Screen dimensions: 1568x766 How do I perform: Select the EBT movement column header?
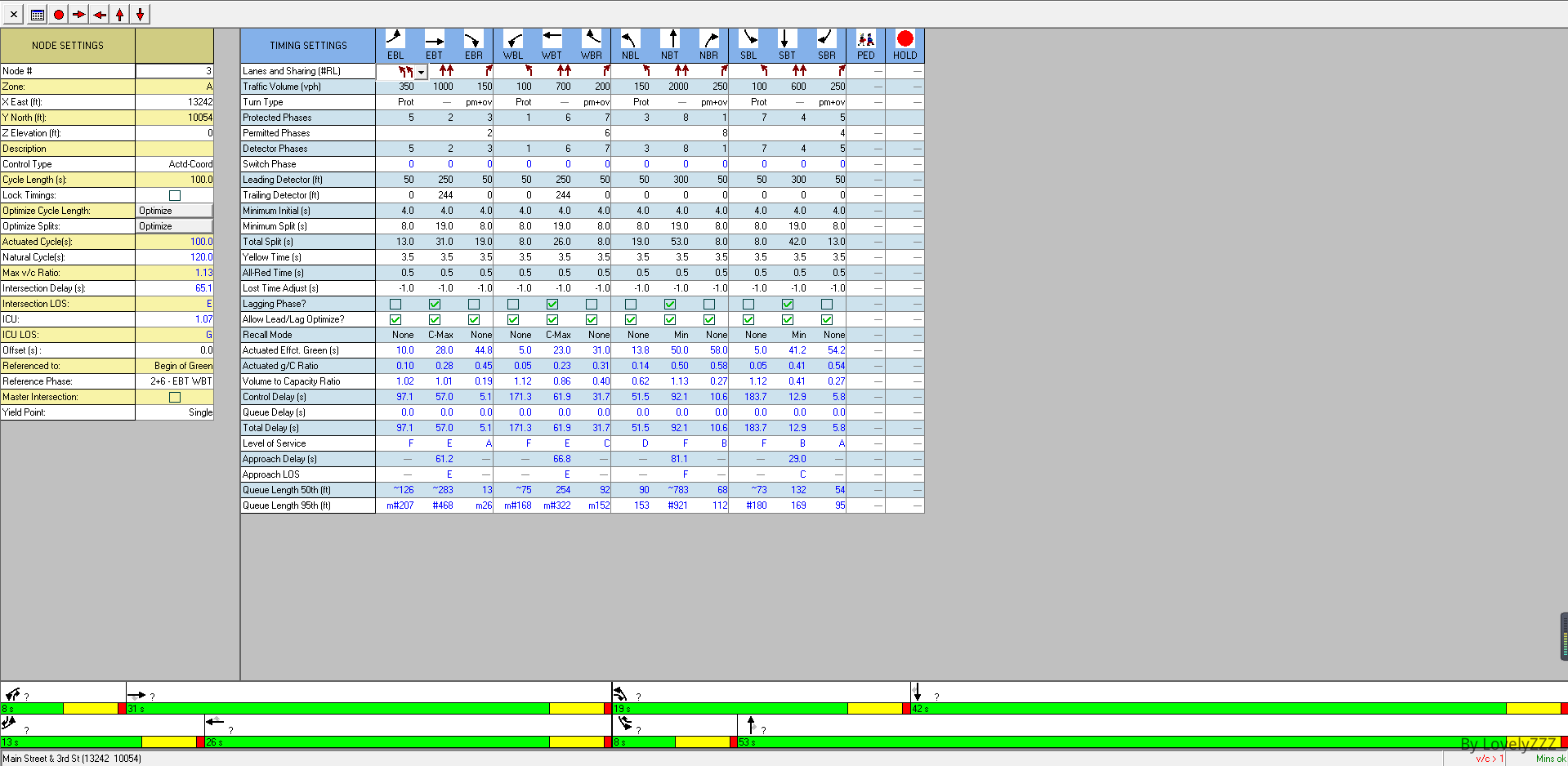[435, 45]
